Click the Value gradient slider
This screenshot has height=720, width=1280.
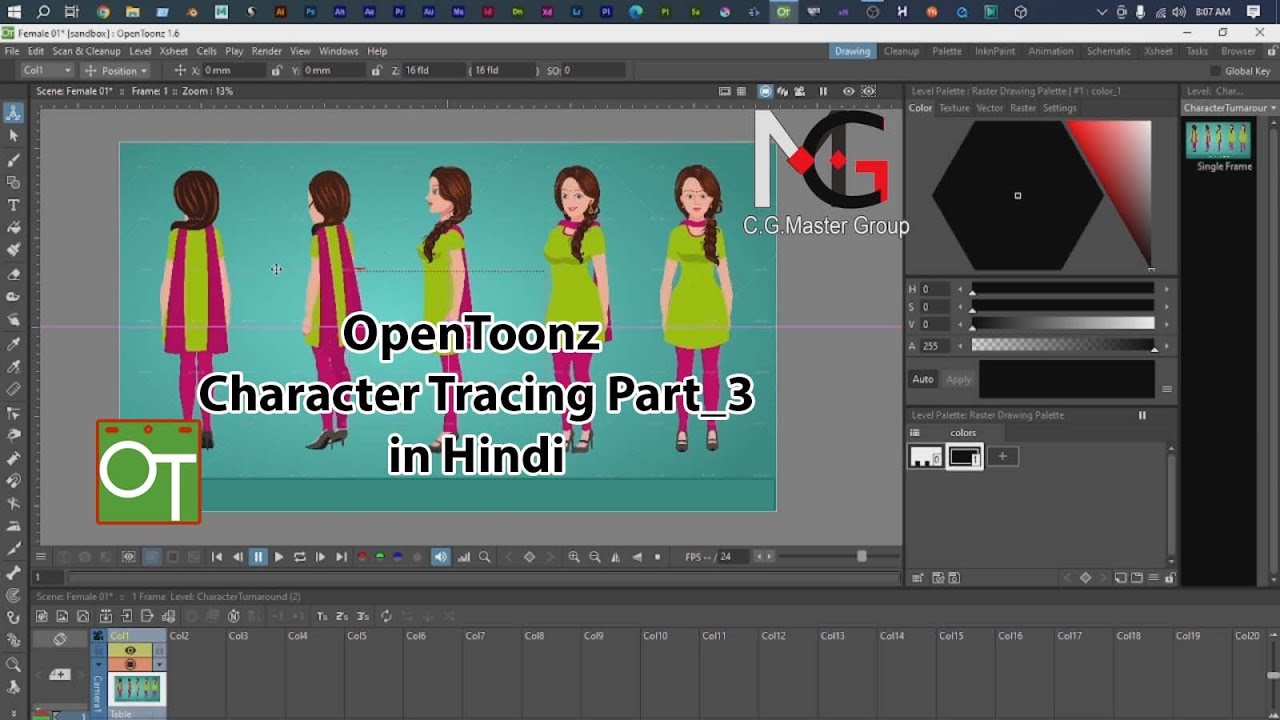pyautogui.click(x=1062, y=324)
